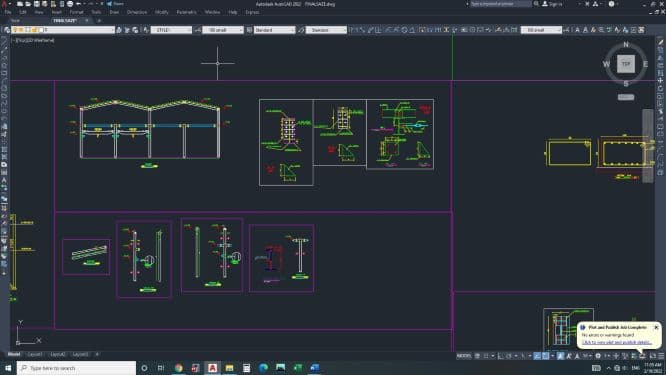Select the Multiline Text tool
Viewport: 666px width, 375px height.
click(578, 30)
